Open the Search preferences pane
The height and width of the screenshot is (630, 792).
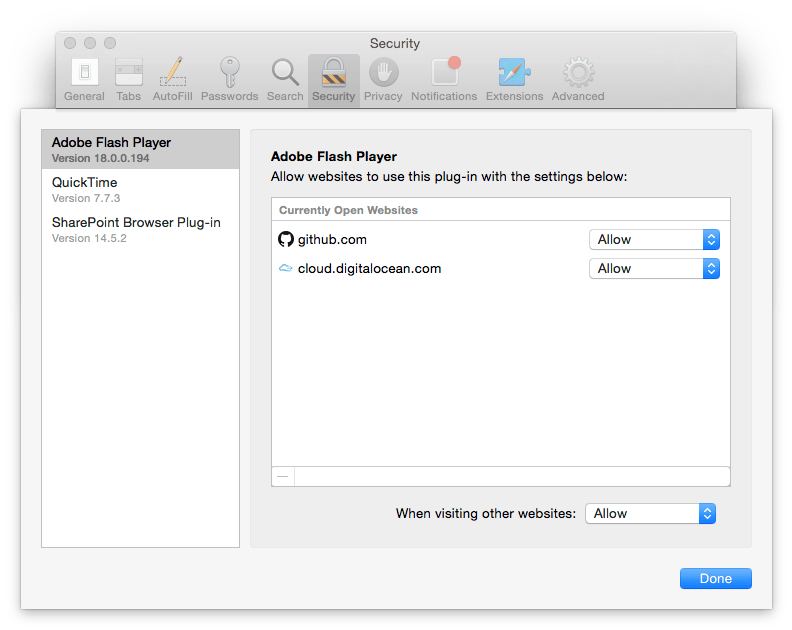[285, 80]
